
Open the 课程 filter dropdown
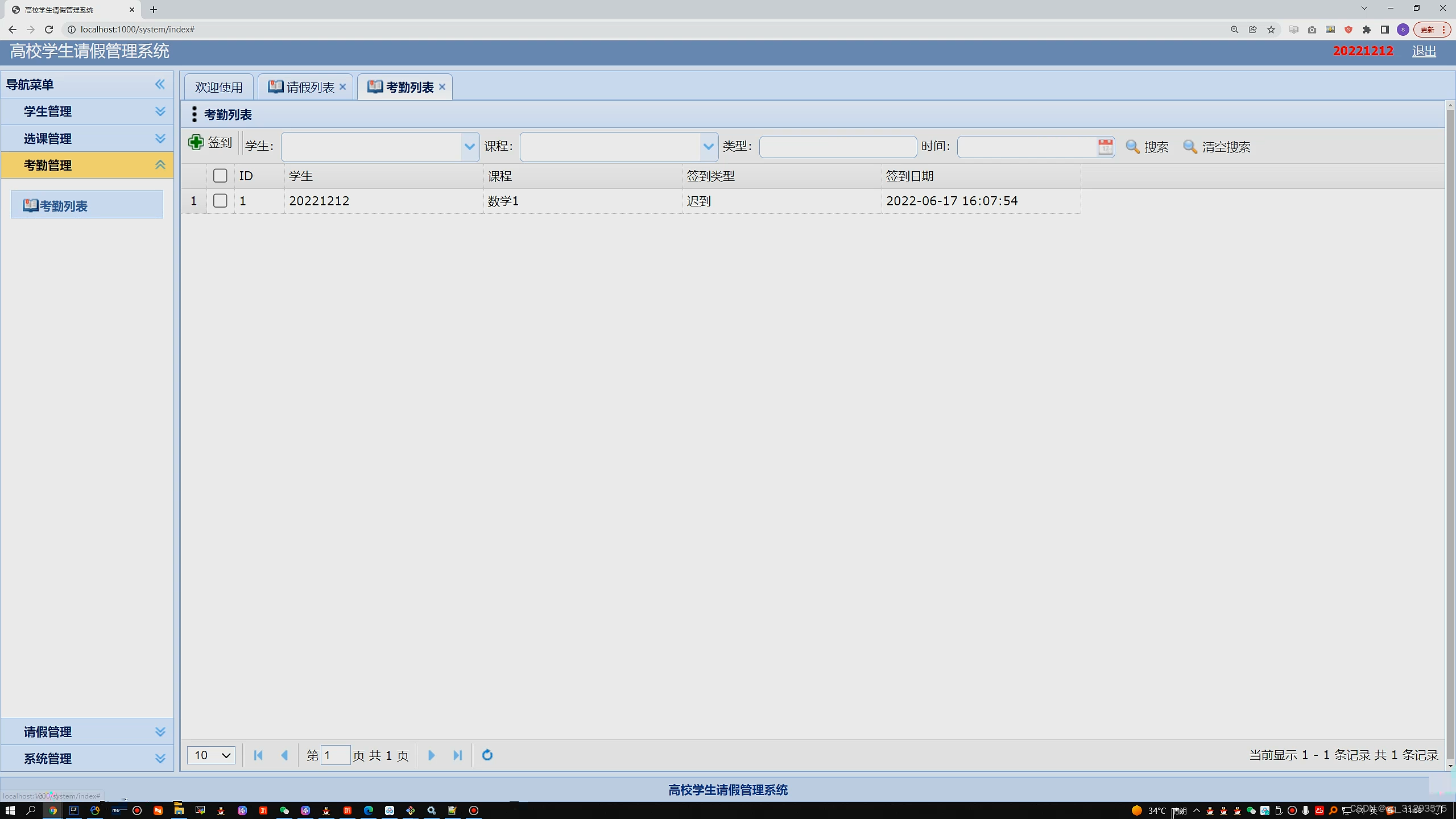[x=708, y=147]
